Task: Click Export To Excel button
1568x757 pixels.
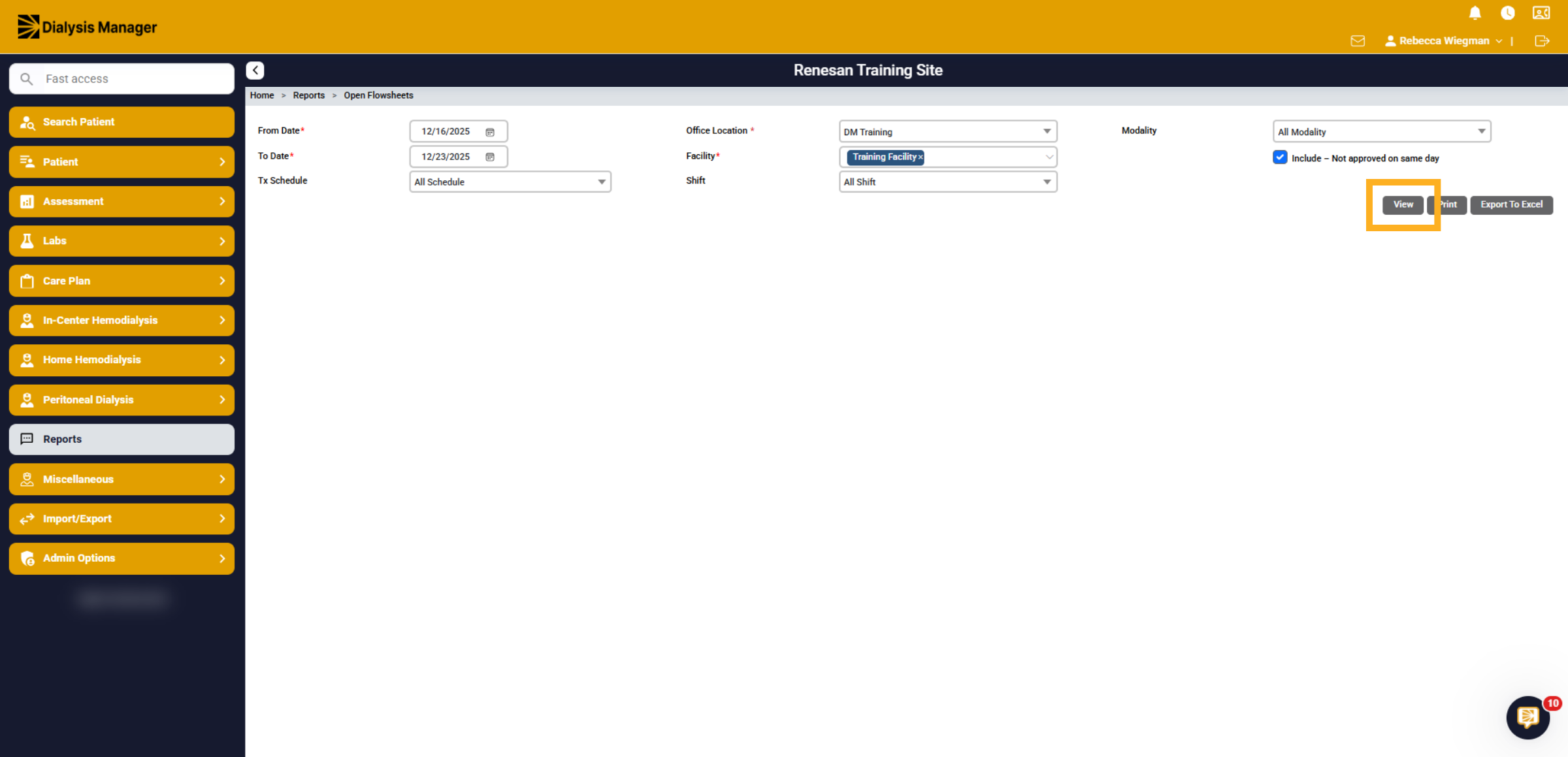Action: tap(1511, 204)
